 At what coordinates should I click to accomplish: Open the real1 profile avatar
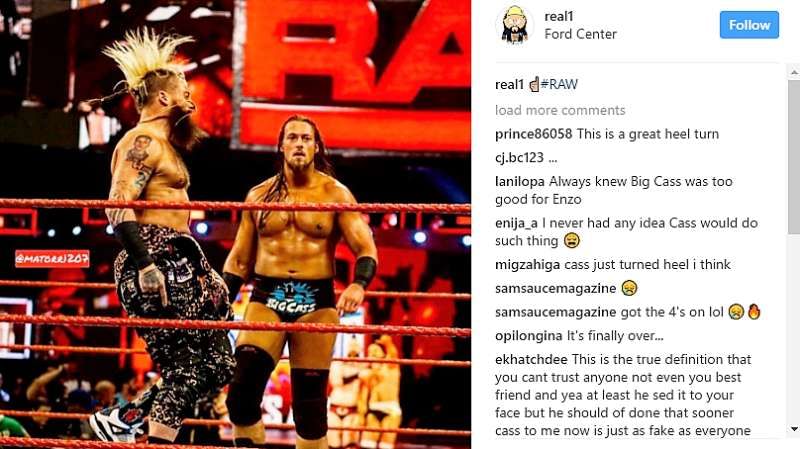coord(514,25)
